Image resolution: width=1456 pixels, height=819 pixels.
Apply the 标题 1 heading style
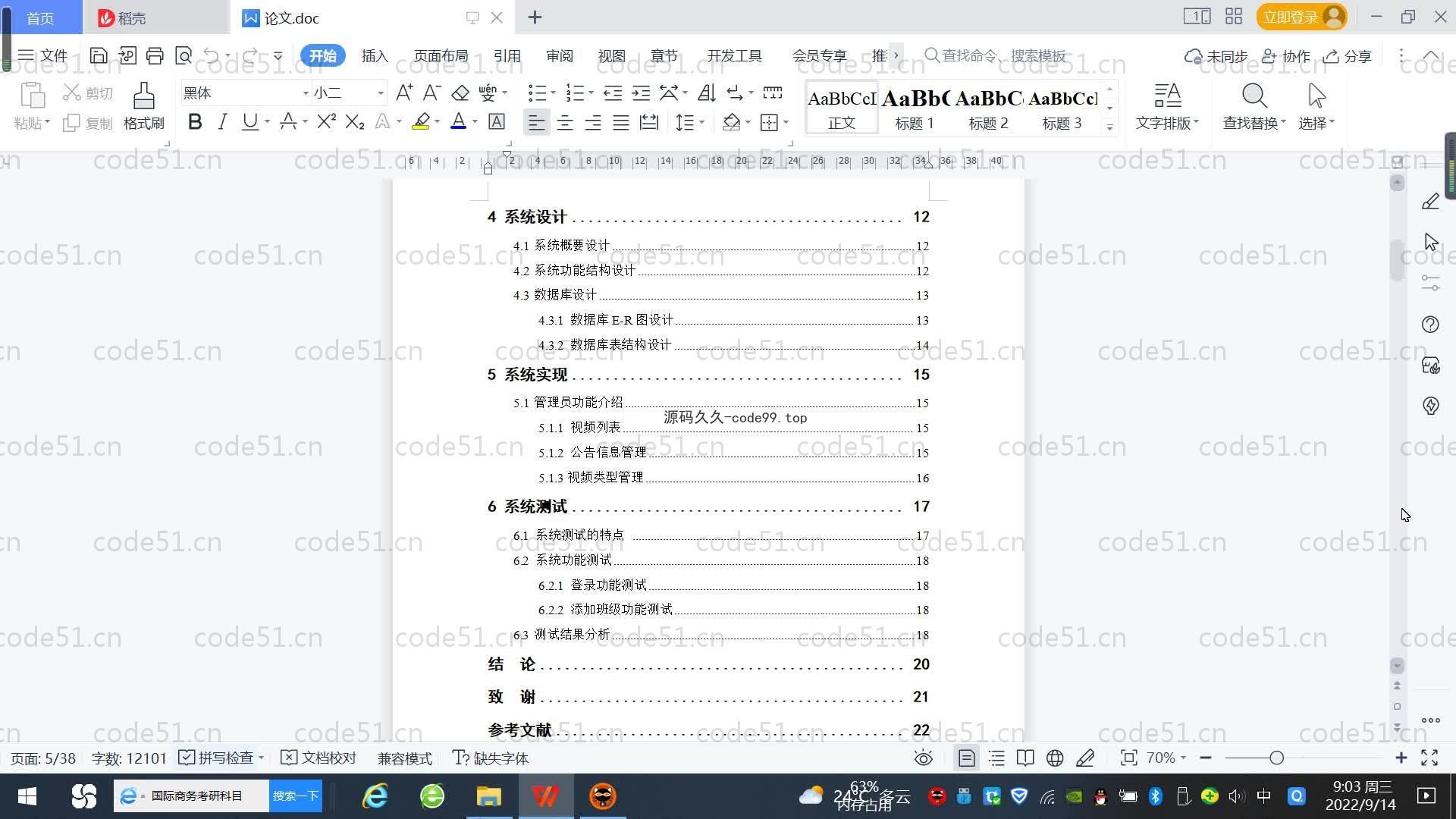[x=915, y=108]
